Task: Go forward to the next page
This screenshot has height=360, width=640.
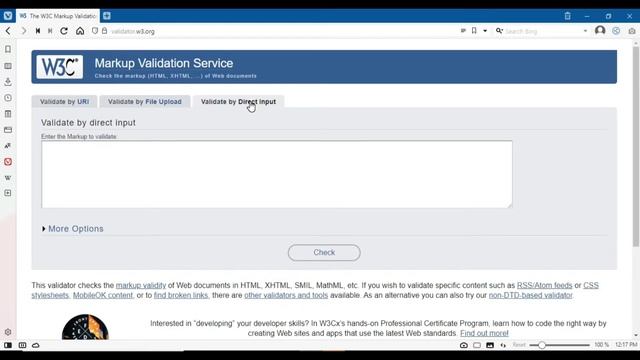Action: 23,31
